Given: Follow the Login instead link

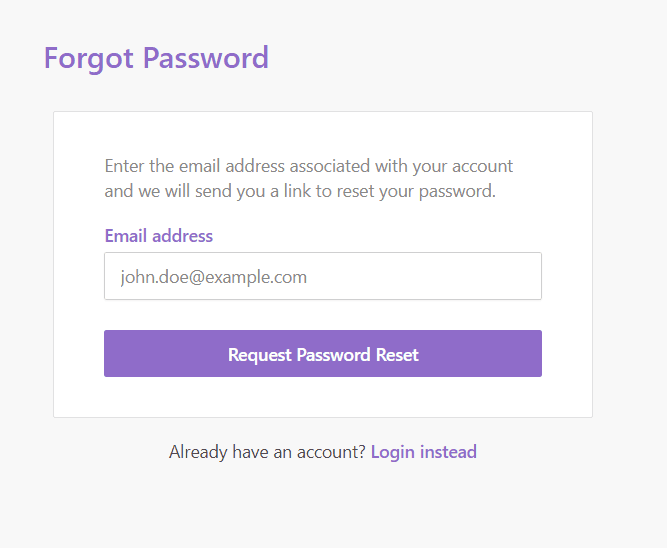Looking at the screenshot, I should click(423, 452).
